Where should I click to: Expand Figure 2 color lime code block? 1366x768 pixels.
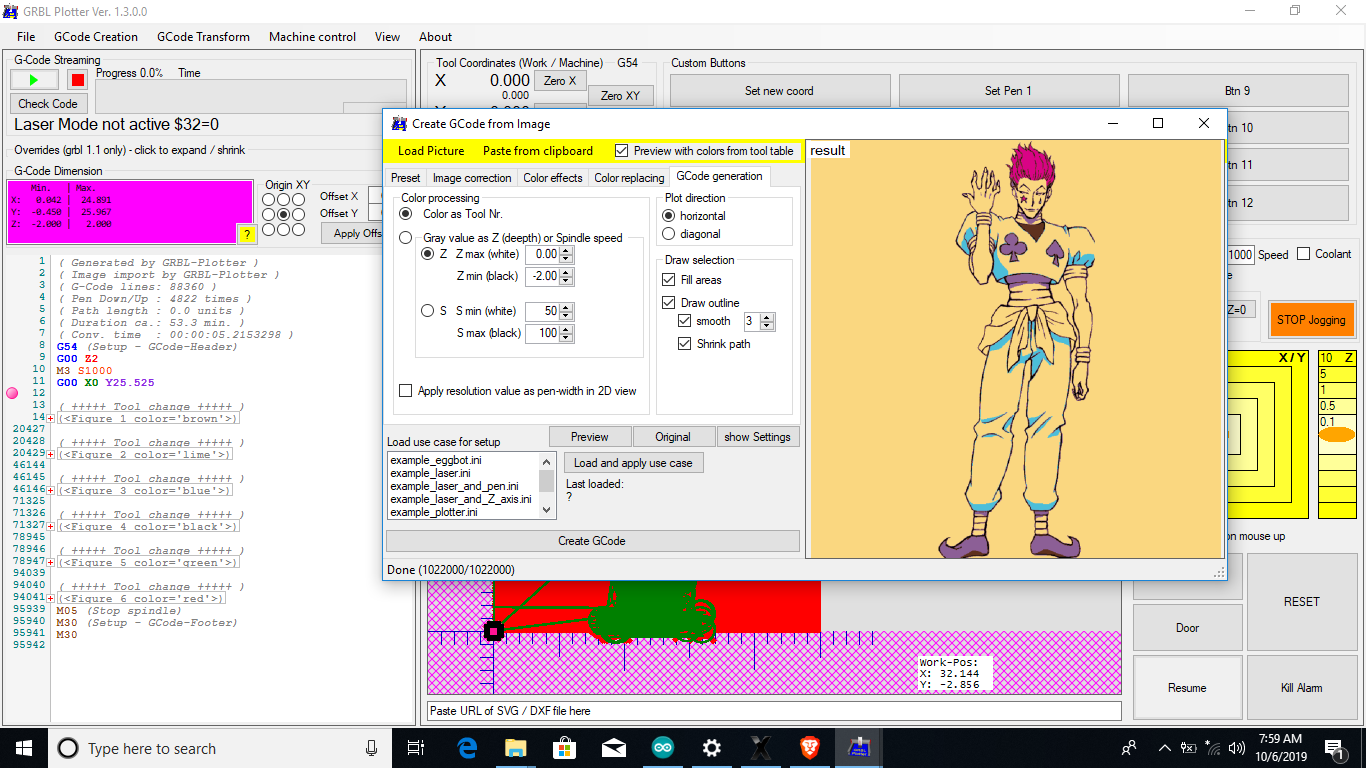[50, 454]
